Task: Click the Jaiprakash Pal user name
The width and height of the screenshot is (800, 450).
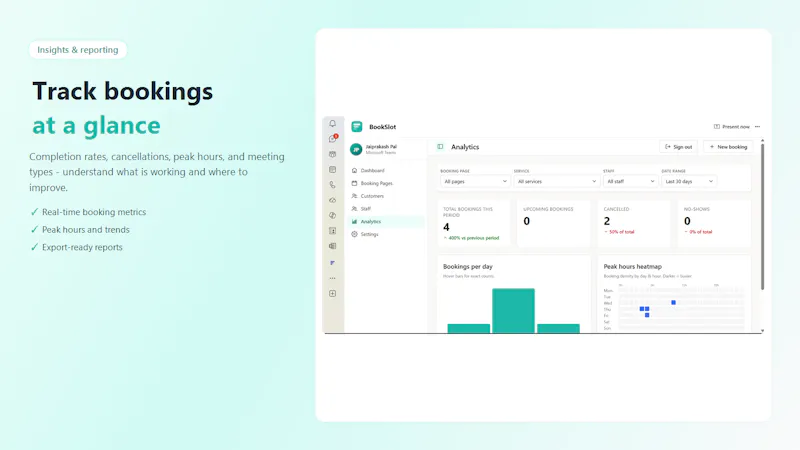Action: tap(381, 146)
